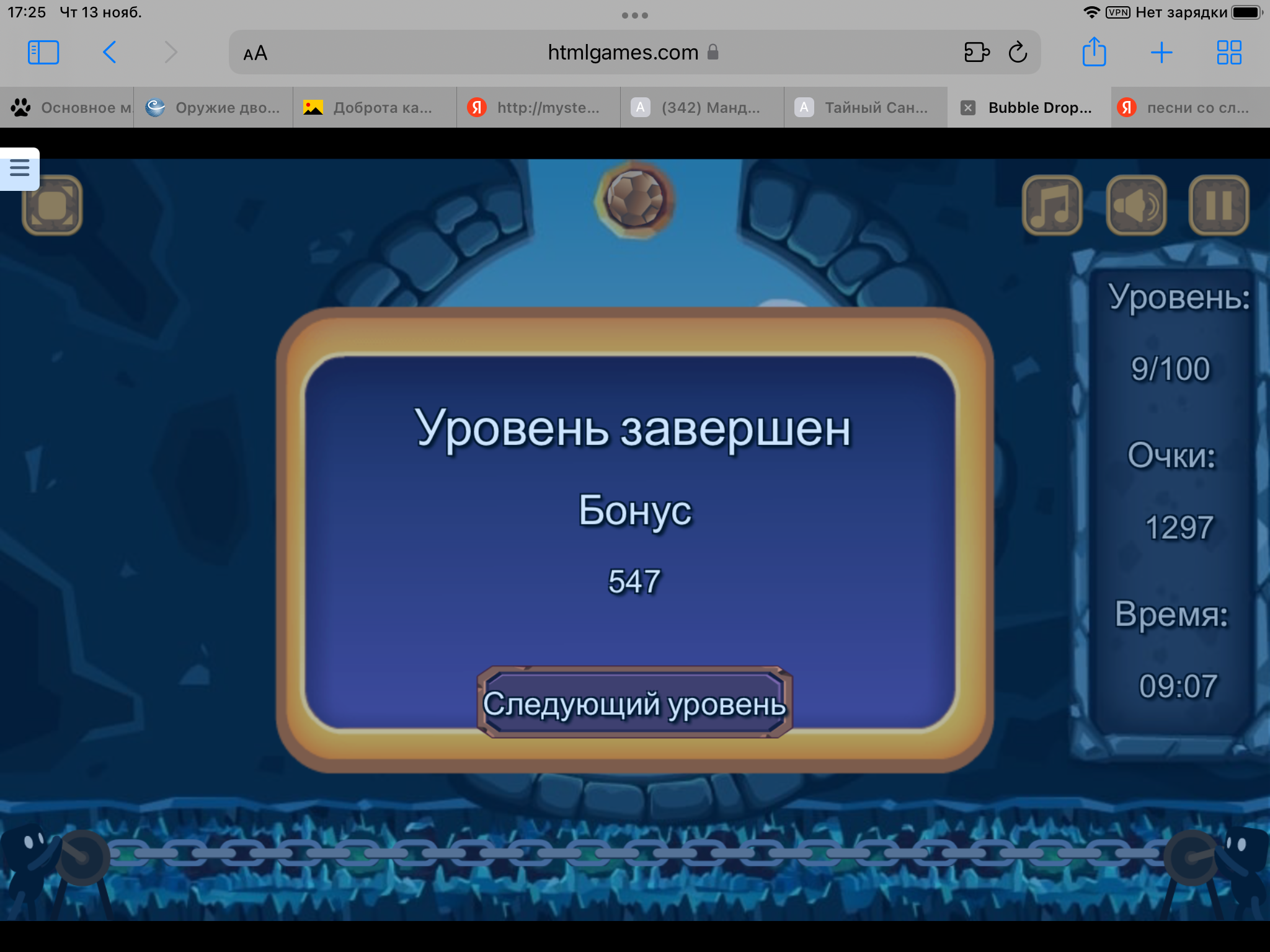Viewport: 1270px width, 952px height.
Task: Go back to previous page
Action: [x=110, y=53]
